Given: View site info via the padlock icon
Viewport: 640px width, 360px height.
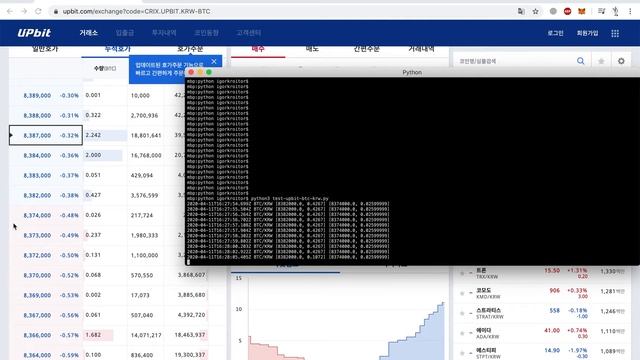Looking at the screenshot, I should [56, 11].
